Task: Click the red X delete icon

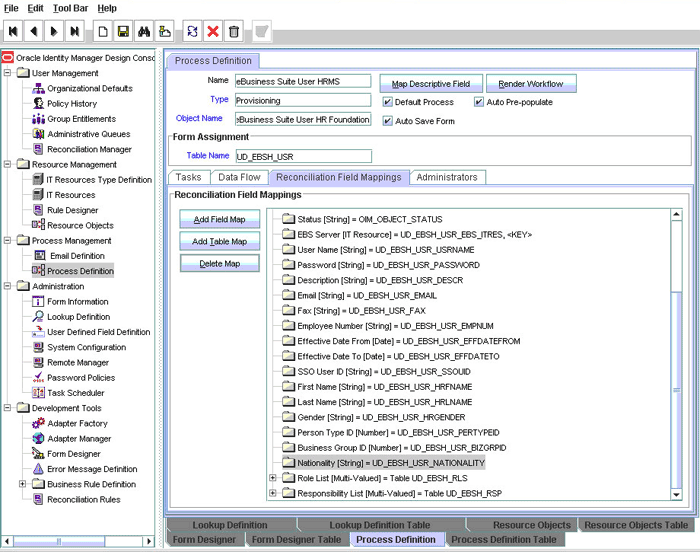Action: (x=213, y=31)
